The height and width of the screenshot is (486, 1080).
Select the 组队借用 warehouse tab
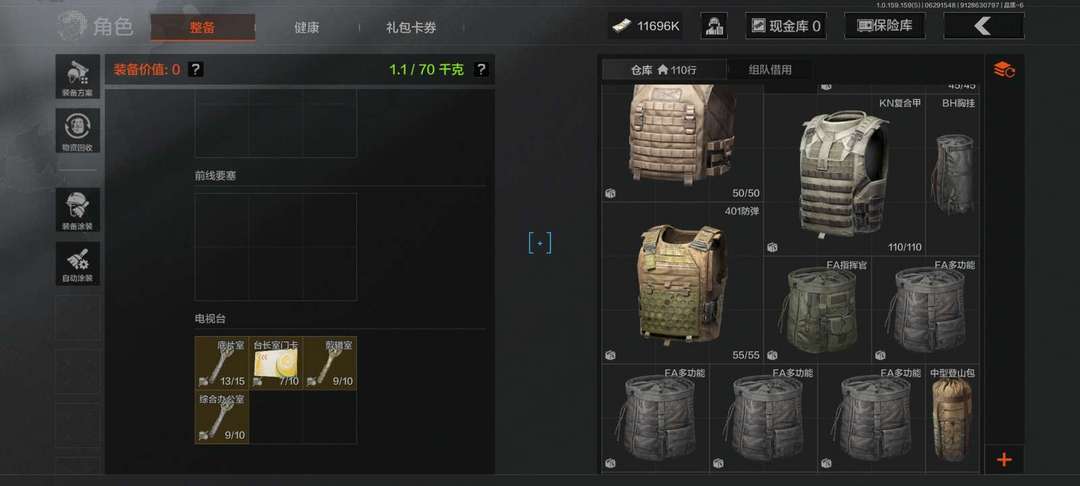[769, 70]
